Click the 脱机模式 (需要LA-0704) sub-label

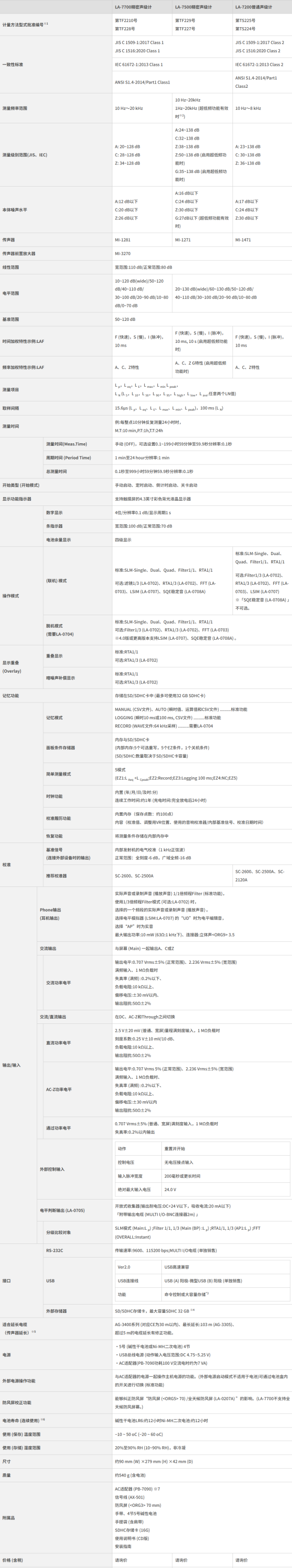pyautogui.click(x=60, y=630)
